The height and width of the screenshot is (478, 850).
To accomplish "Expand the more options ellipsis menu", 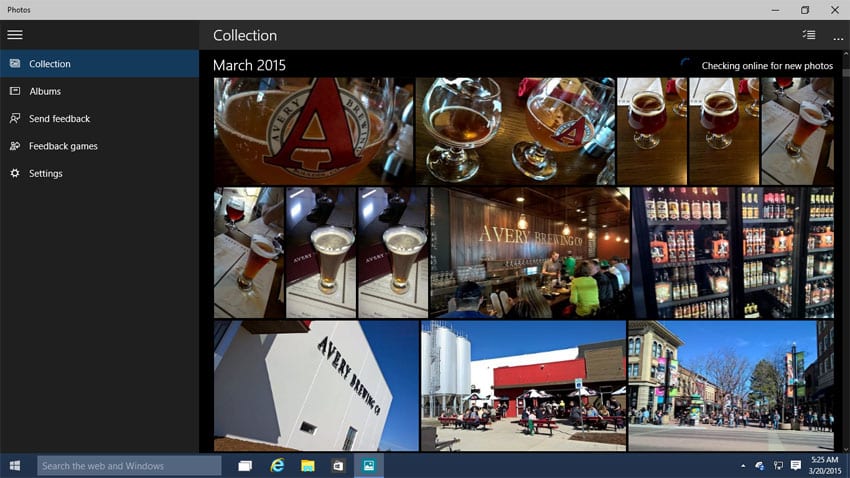I will [838, 37].
